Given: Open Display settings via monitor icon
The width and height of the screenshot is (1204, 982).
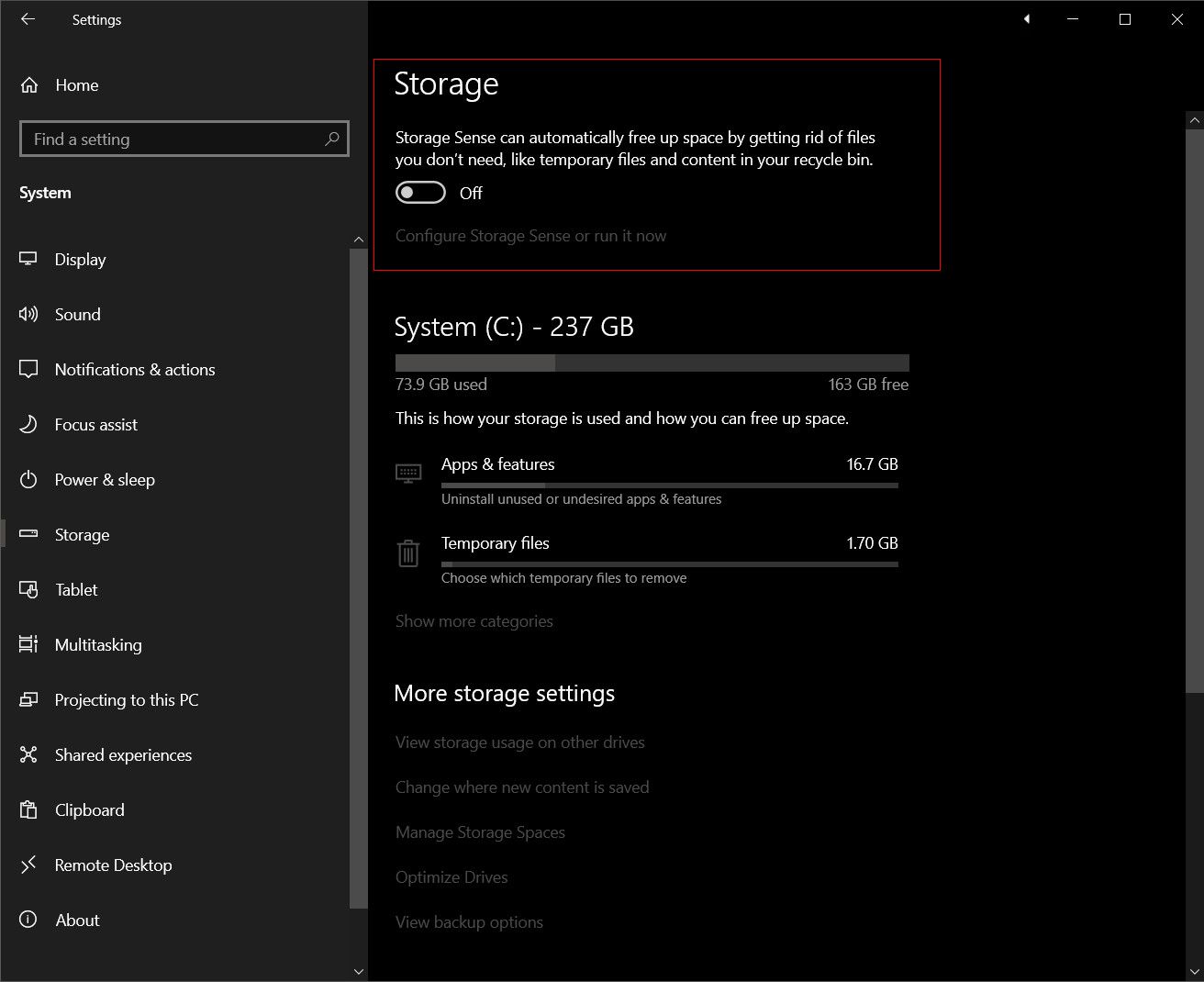Looking at the screenshot, I should click(x=28, y=259).
